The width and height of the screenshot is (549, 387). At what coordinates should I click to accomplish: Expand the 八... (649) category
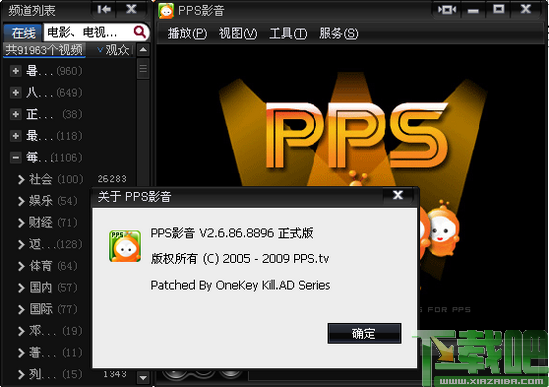(x=15, y=93)
